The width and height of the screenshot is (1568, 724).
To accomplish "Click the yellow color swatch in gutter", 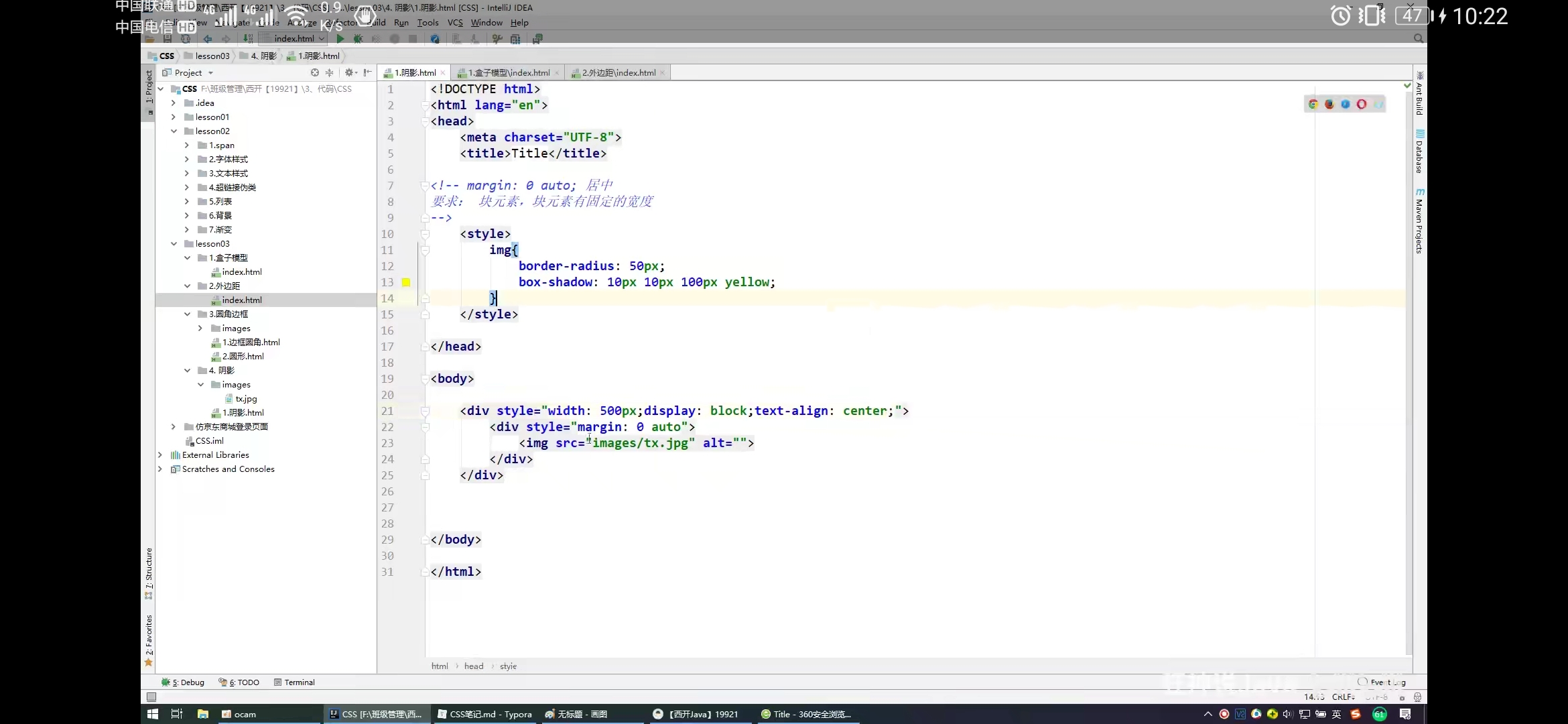I will (406, 282).
